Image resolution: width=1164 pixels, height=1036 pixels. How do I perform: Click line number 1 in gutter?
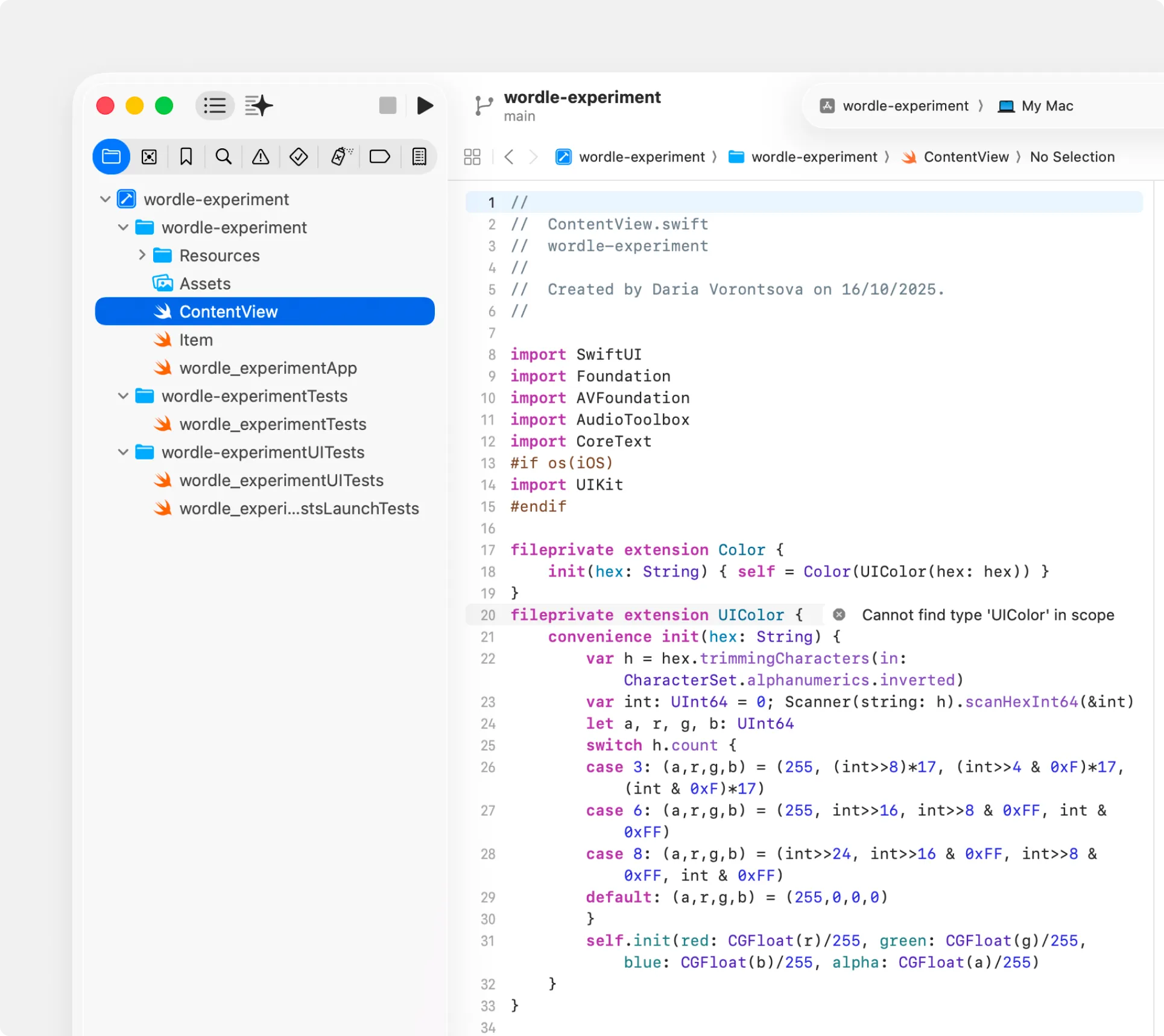coord(492,202)
